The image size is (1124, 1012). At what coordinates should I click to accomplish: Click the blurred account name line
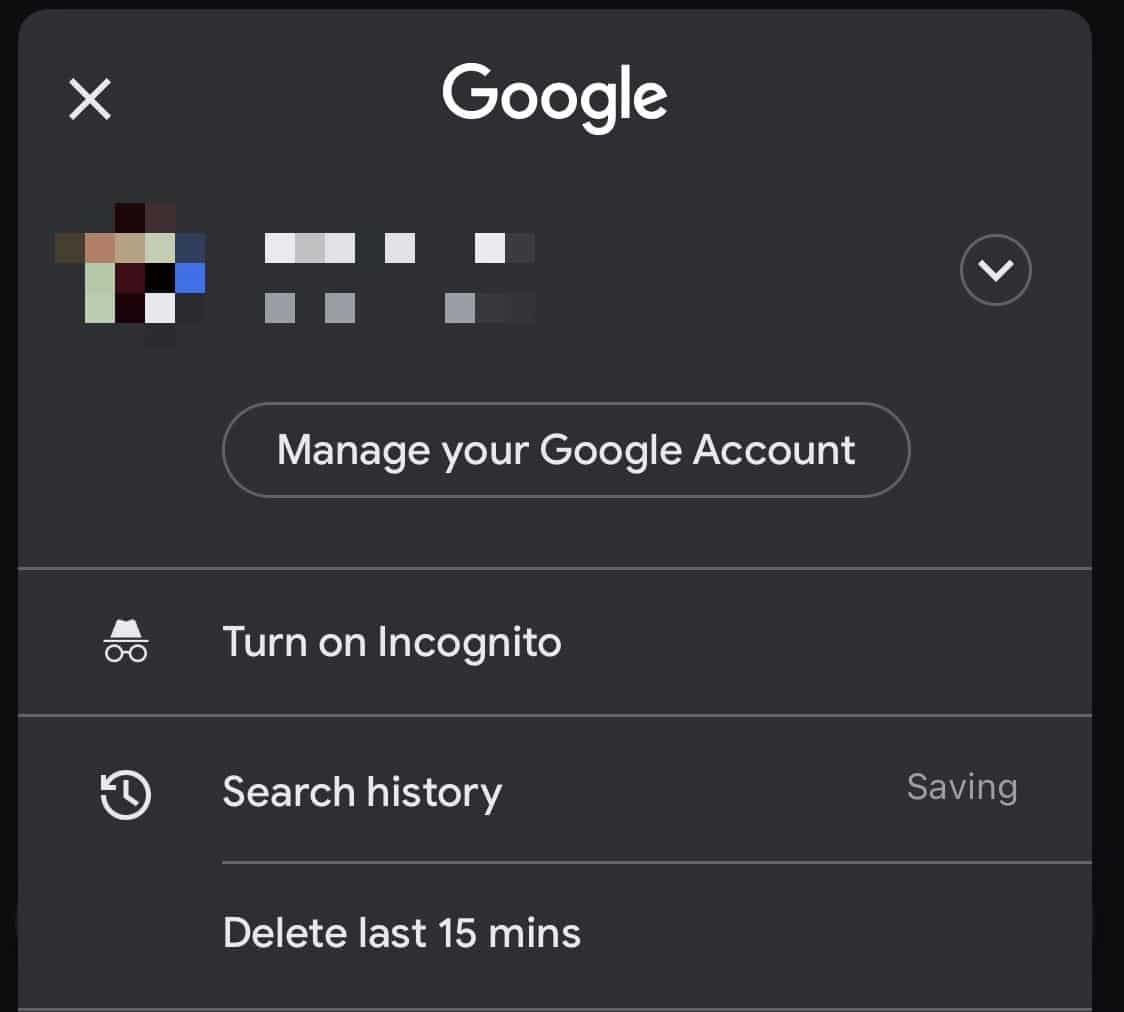(x=399, y=247)
